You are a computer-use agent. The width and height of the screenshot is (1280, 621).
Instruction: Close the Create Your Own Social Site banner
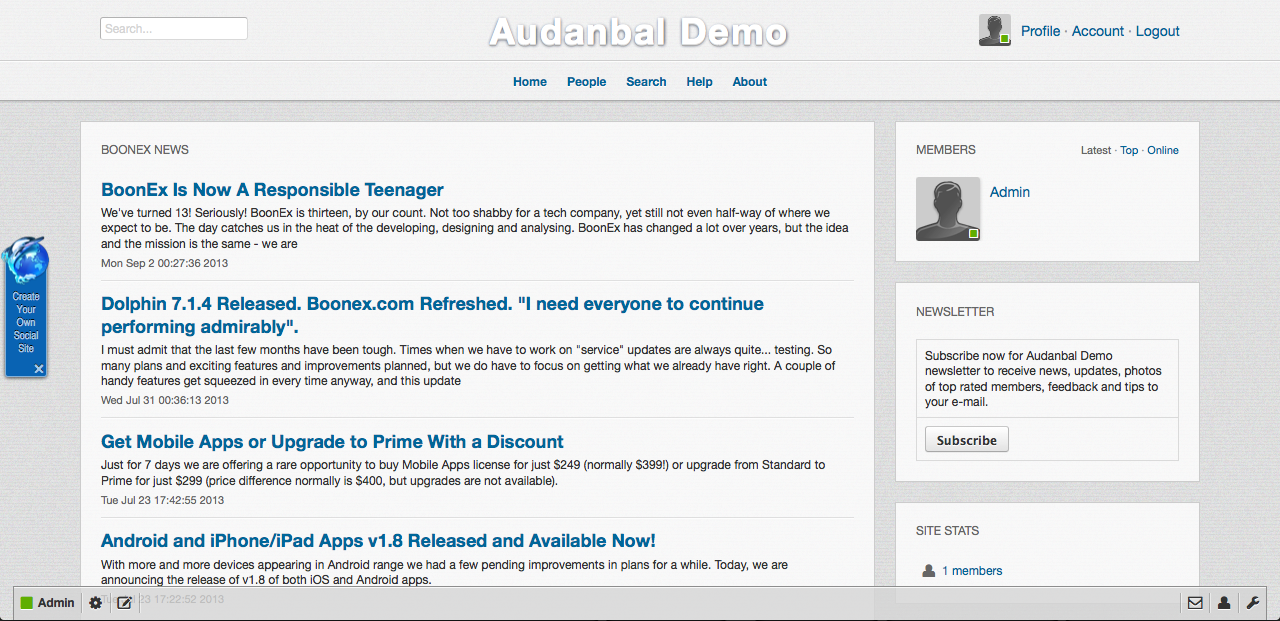tap(39, 369)
